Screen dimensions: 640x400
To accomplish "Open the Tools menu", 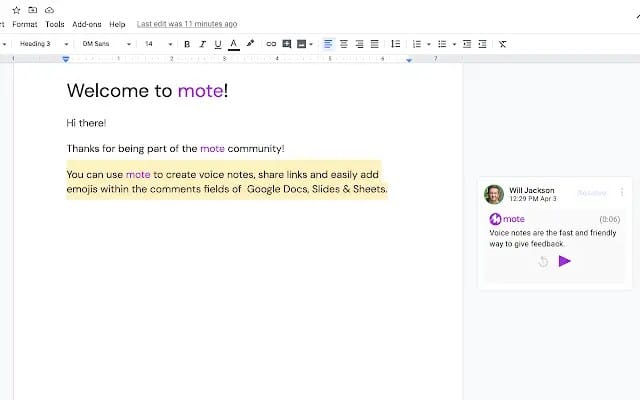I will pos(55,23).
